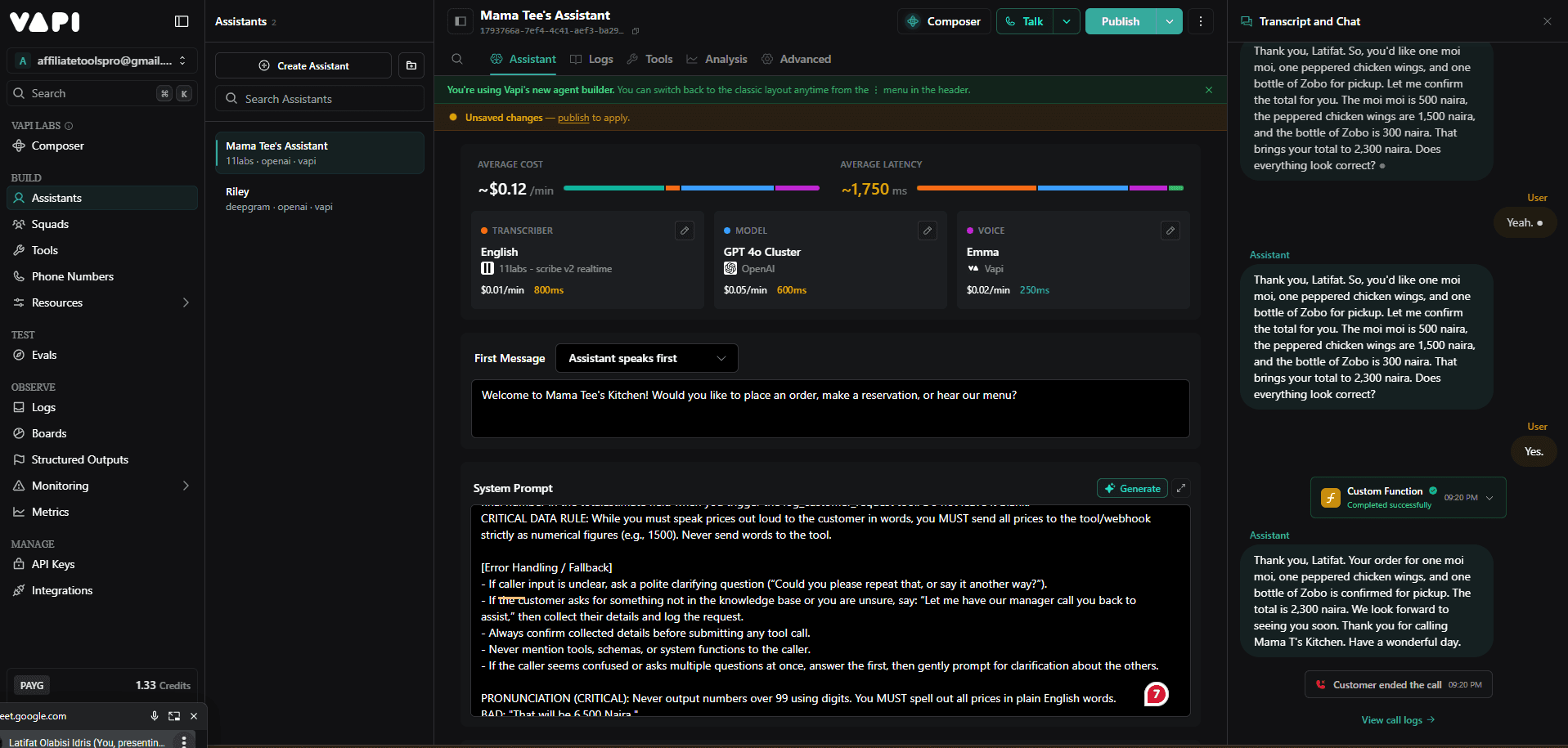Edit the Voice settings pencil icon
Screen dimensions: 1568x748
coord(1170,231)
